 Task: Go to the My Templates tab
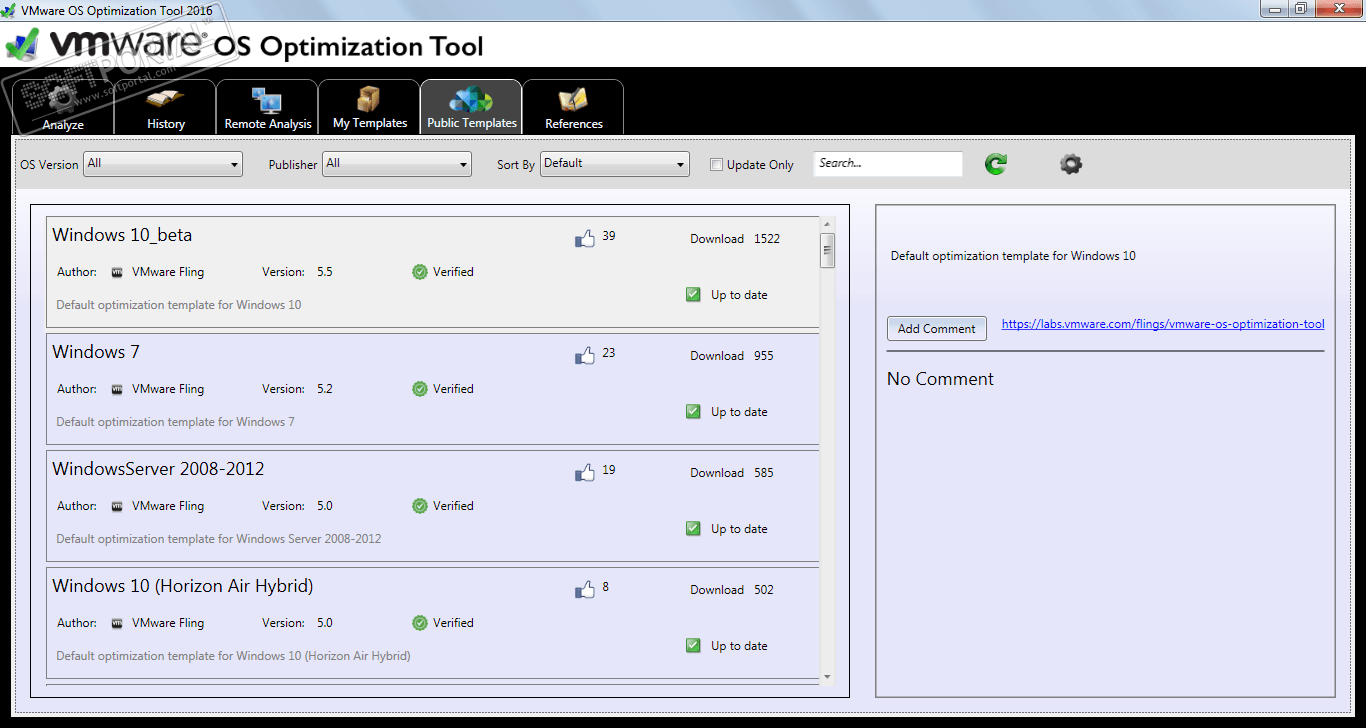pos(369,107)
